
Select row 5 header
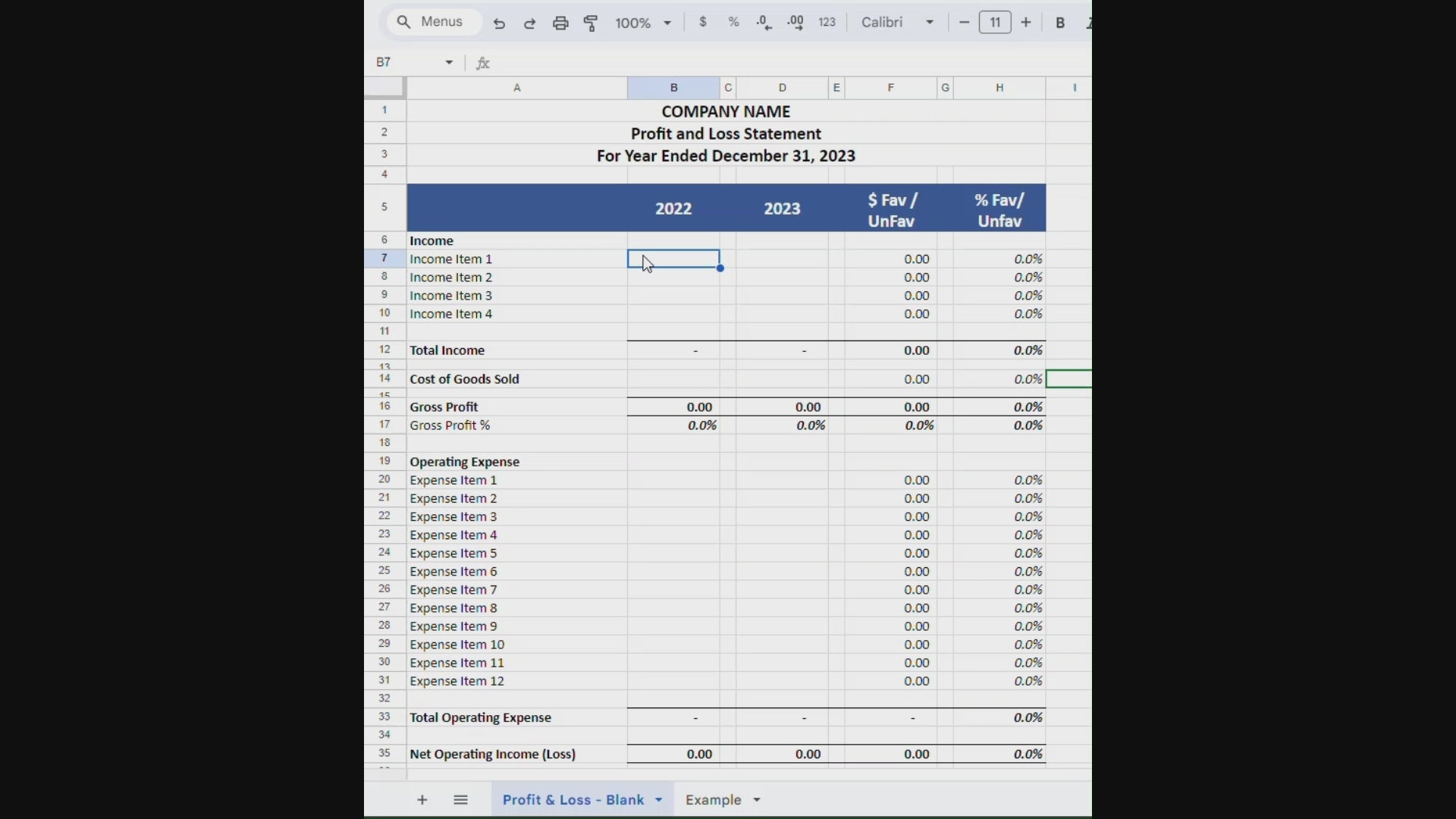384,207
